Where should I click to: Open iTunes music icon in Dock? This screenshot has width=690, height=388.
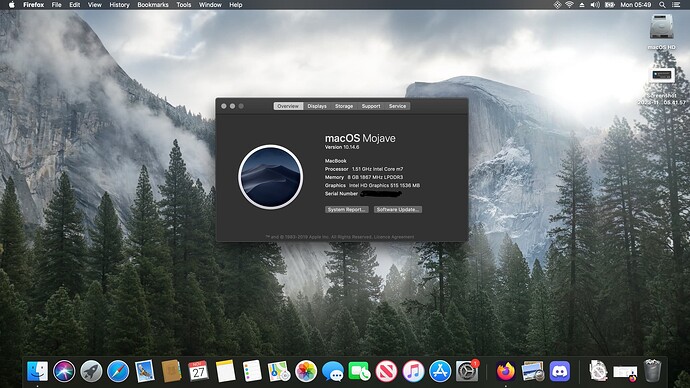(413, 371)
